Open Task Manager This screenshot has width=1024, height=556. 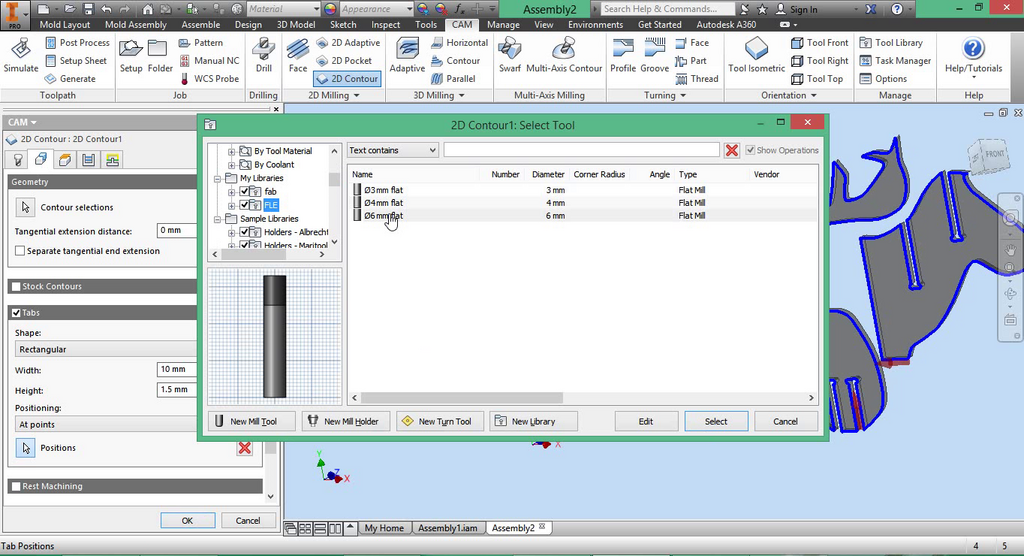[x=895, y=61]
